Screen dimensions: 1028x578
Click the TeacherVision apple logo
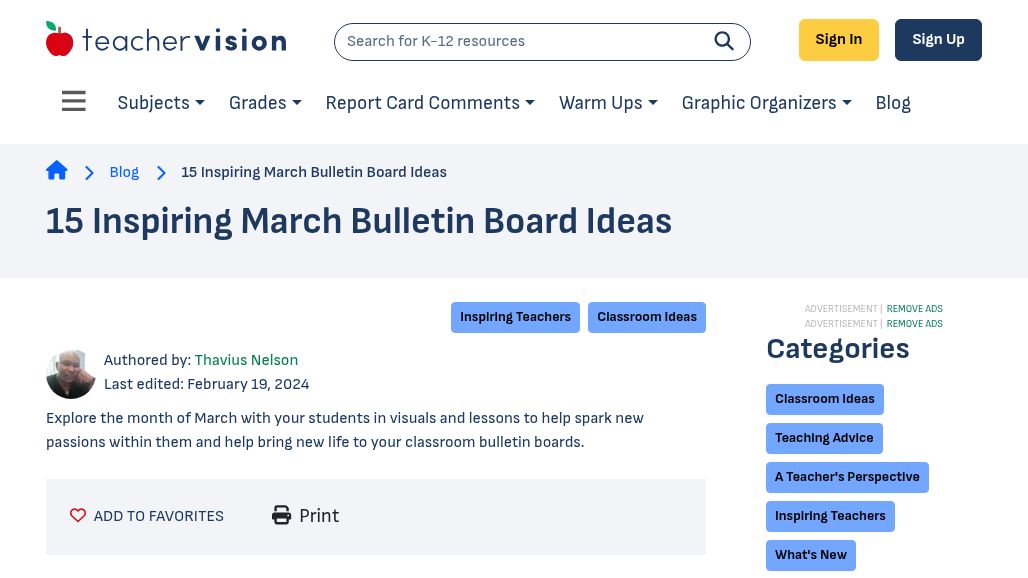(x=60, y=40)
